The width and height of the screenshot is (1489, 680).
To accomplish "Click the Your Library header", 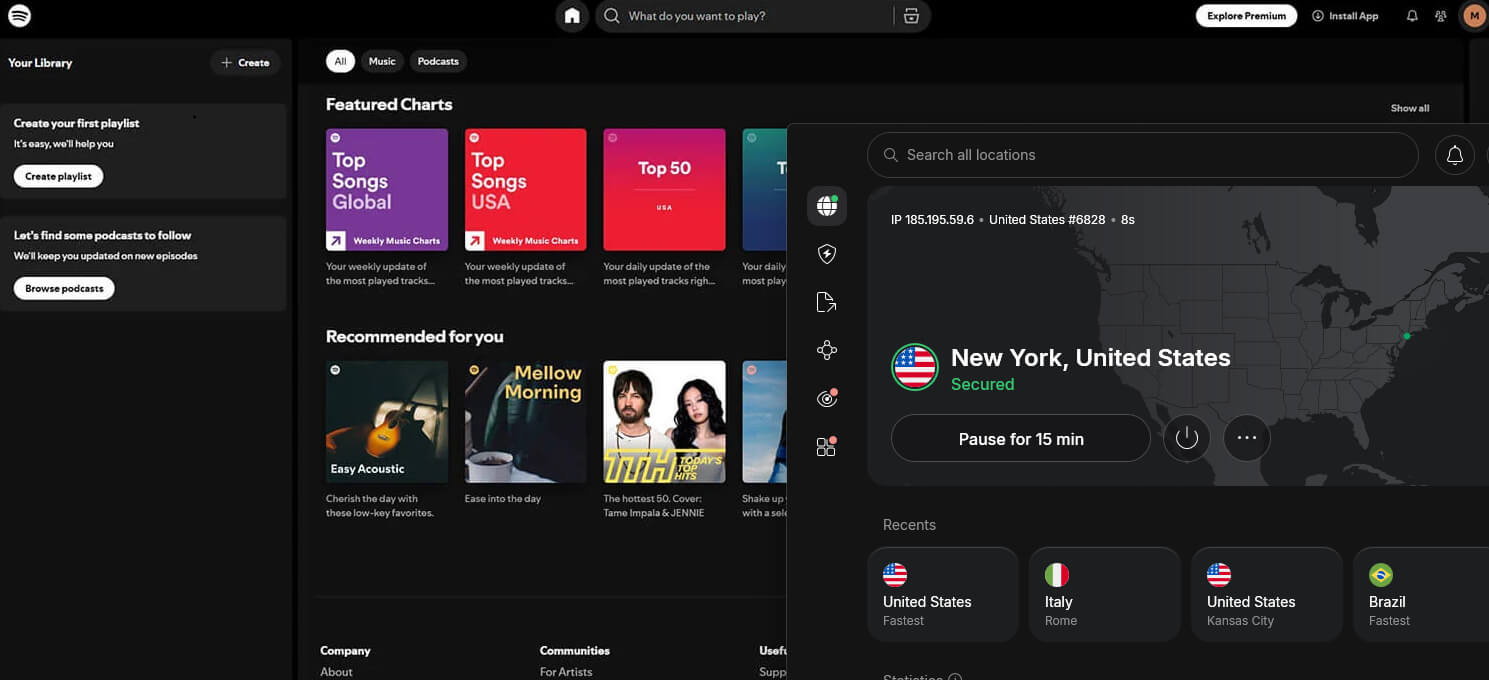I will point(40,63).
